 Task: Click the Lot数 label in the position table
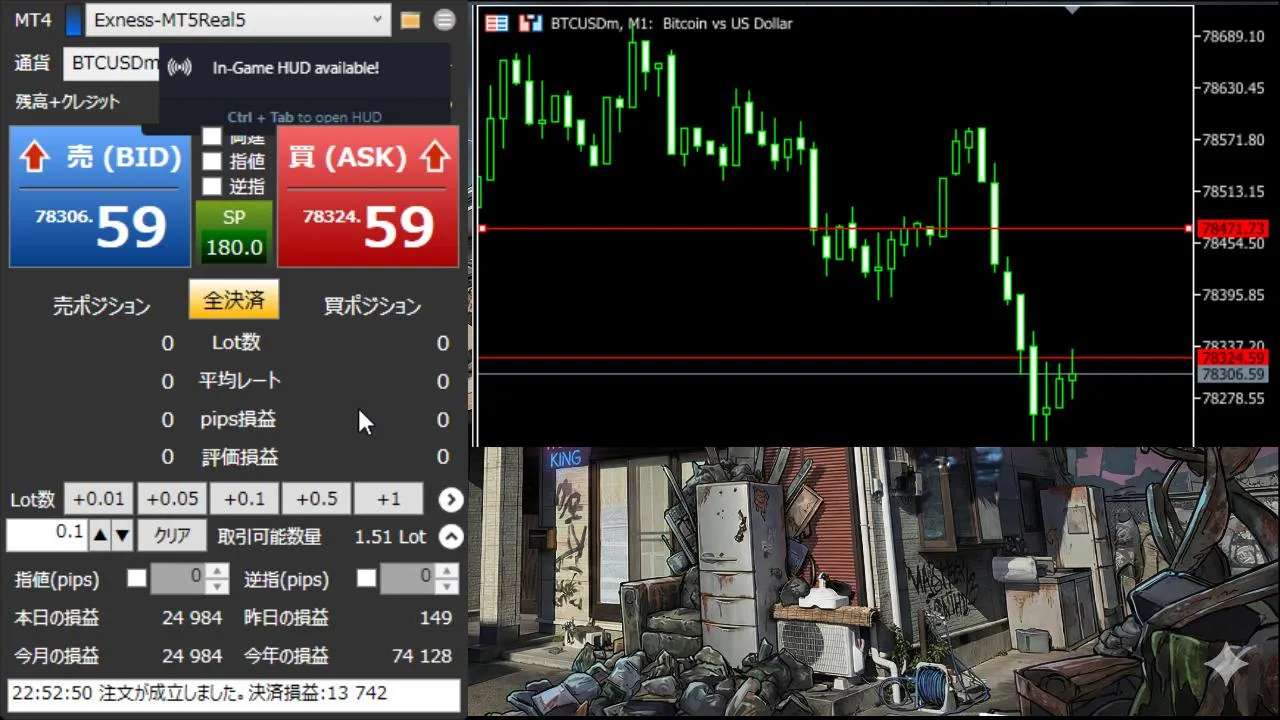point(237,342)
